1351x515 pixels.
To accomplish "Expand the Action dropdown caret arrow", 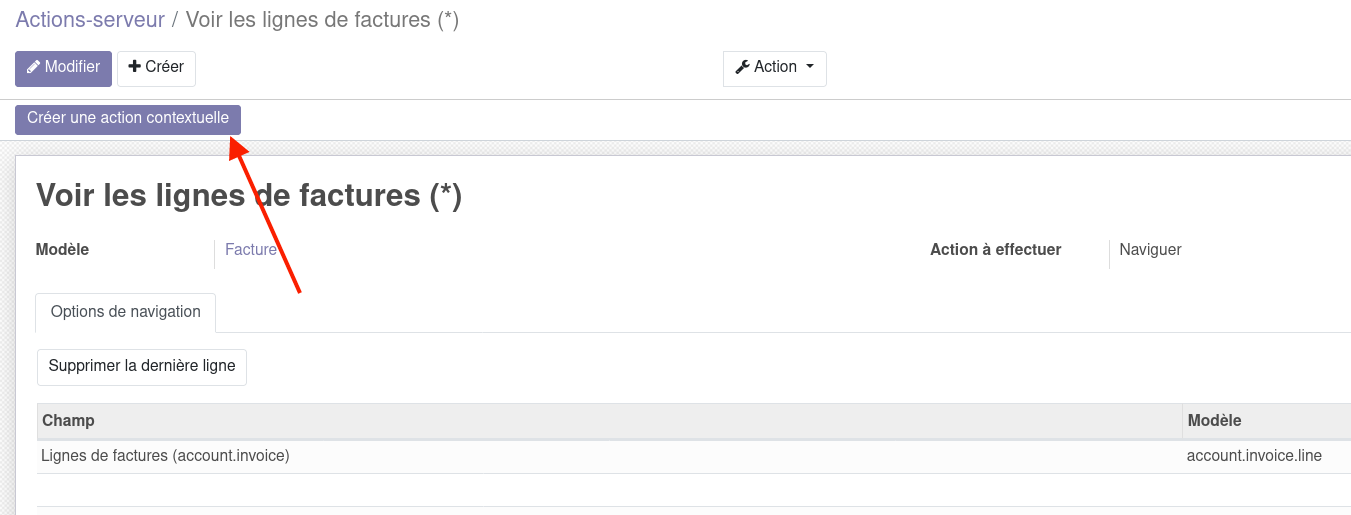I will click(x=809, y=67).
